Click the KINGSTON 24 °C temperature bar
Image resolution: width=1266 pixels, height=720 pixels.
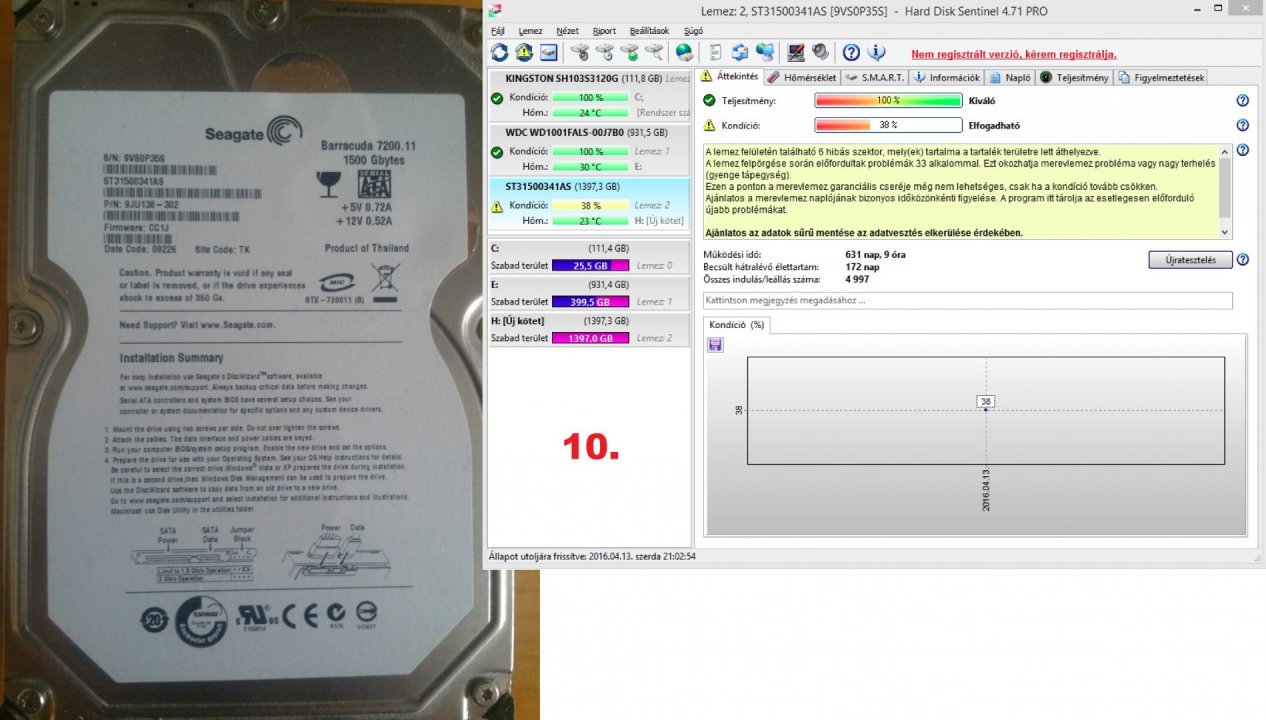pyautogui.click(x=590, y=113)
